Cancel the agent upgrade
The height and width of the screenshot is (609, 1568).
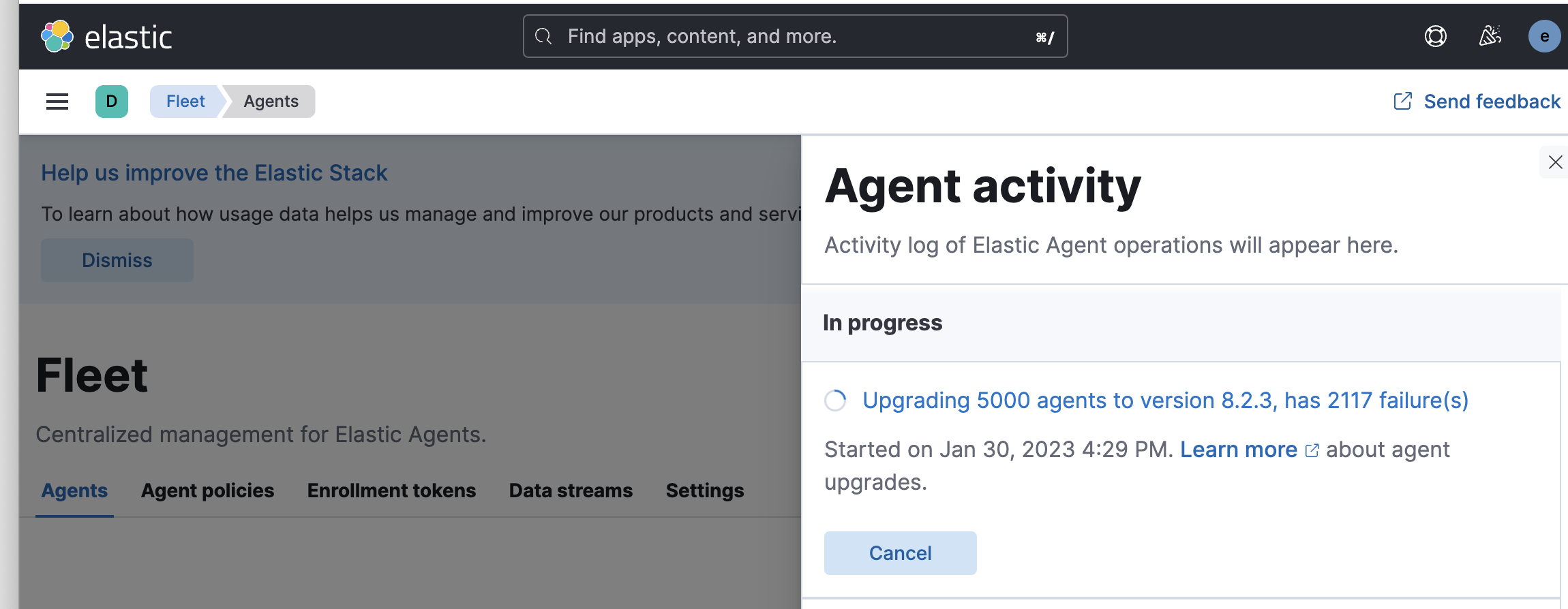(x=900, y=553)
